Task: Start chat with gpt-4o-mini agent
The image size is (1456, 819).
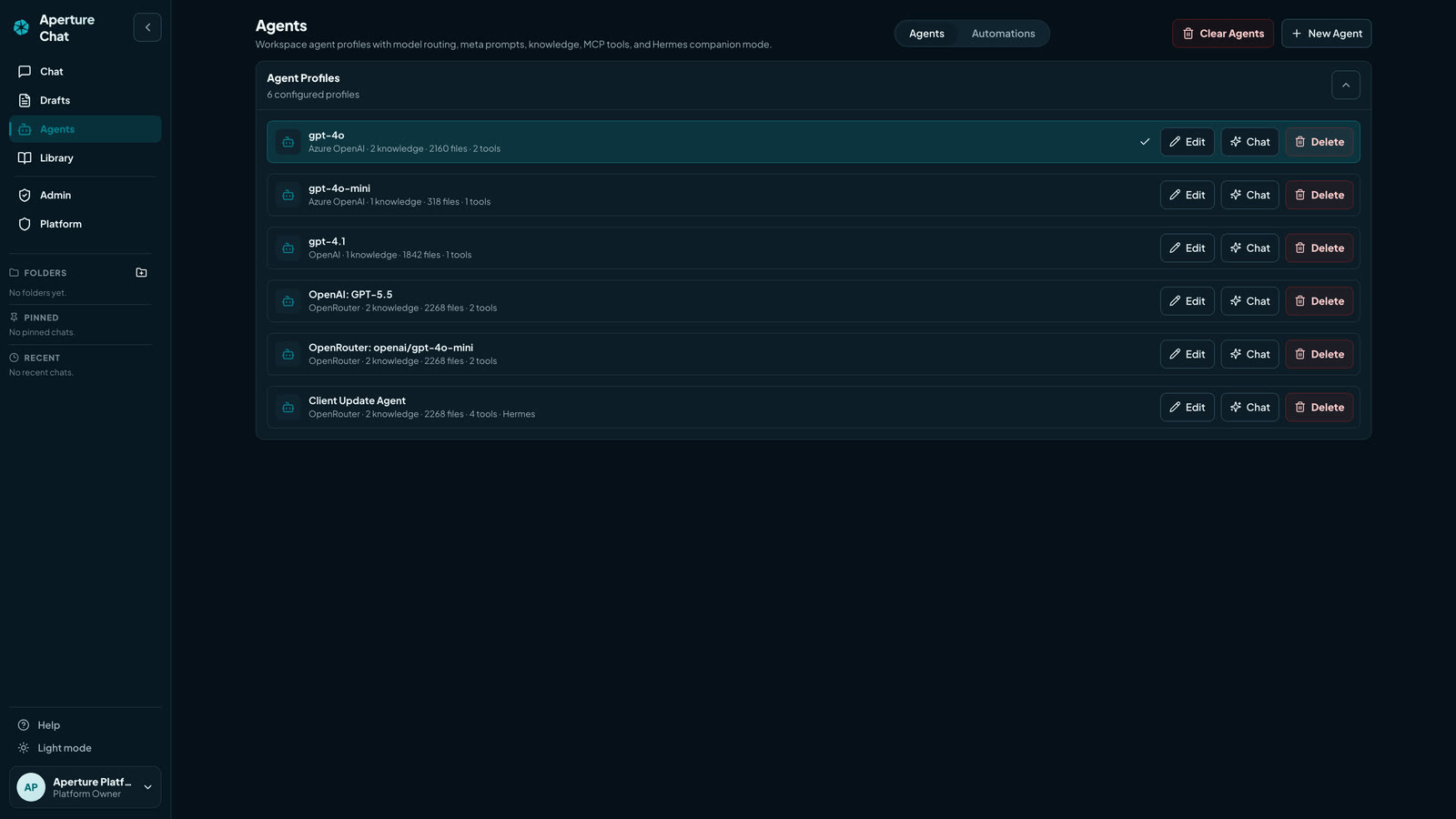Action: [1250, 195]
